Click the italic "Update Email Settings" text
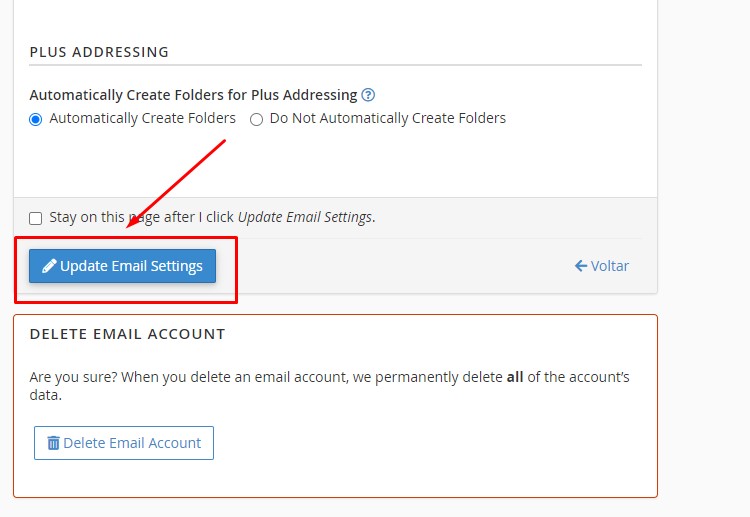Screen dimensions: 750x517 (304, 217)
